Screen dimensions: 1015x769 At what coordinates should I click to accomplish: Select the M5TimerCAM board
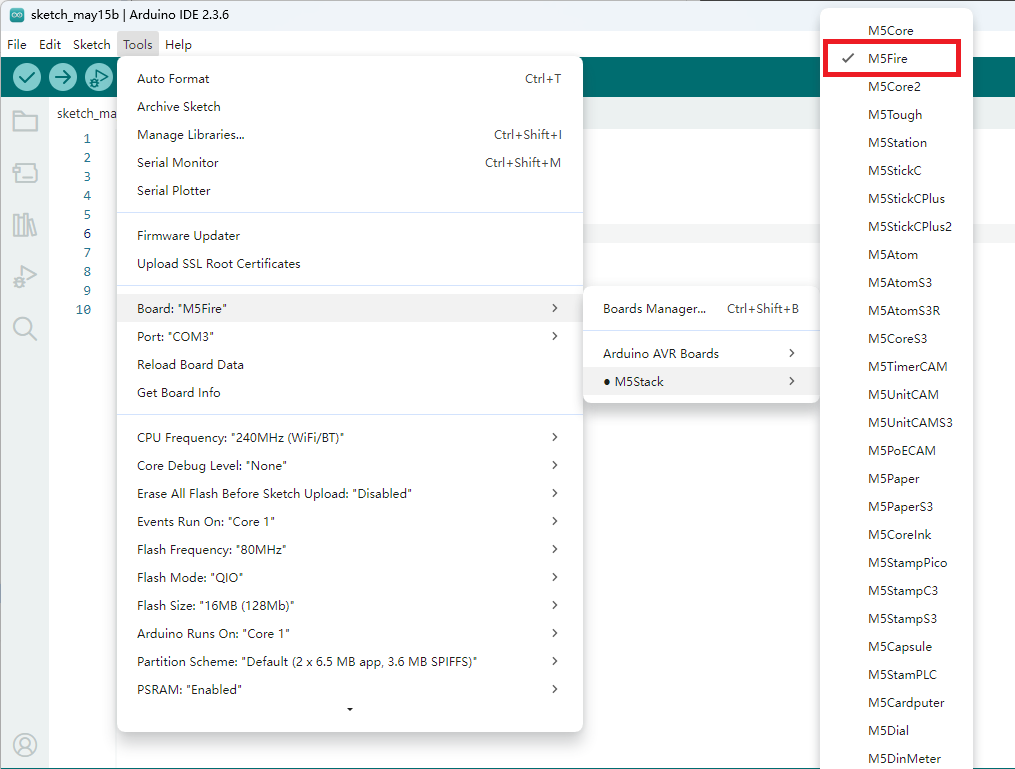897,366
